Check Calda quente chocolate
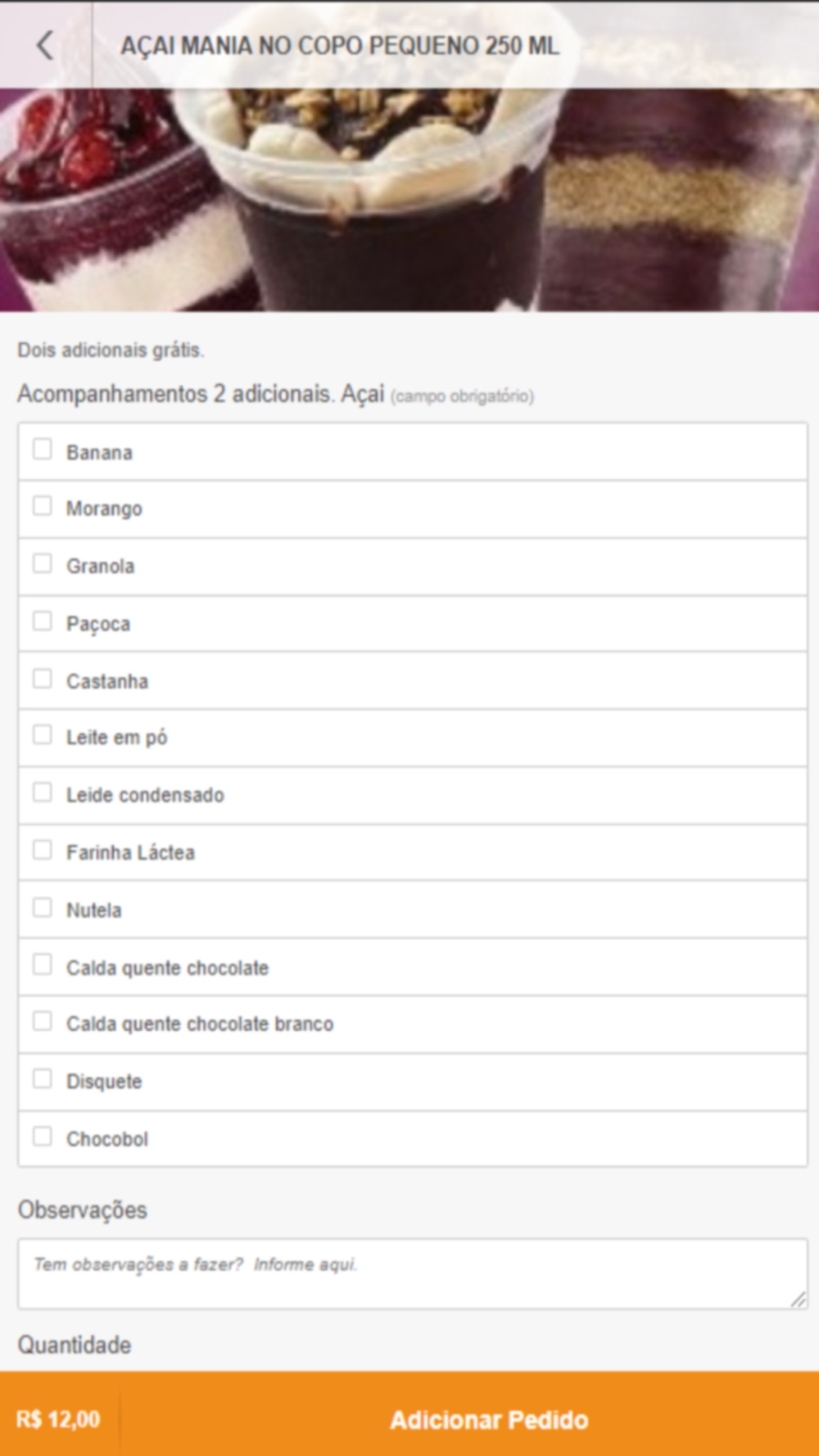 click(43, 965)
